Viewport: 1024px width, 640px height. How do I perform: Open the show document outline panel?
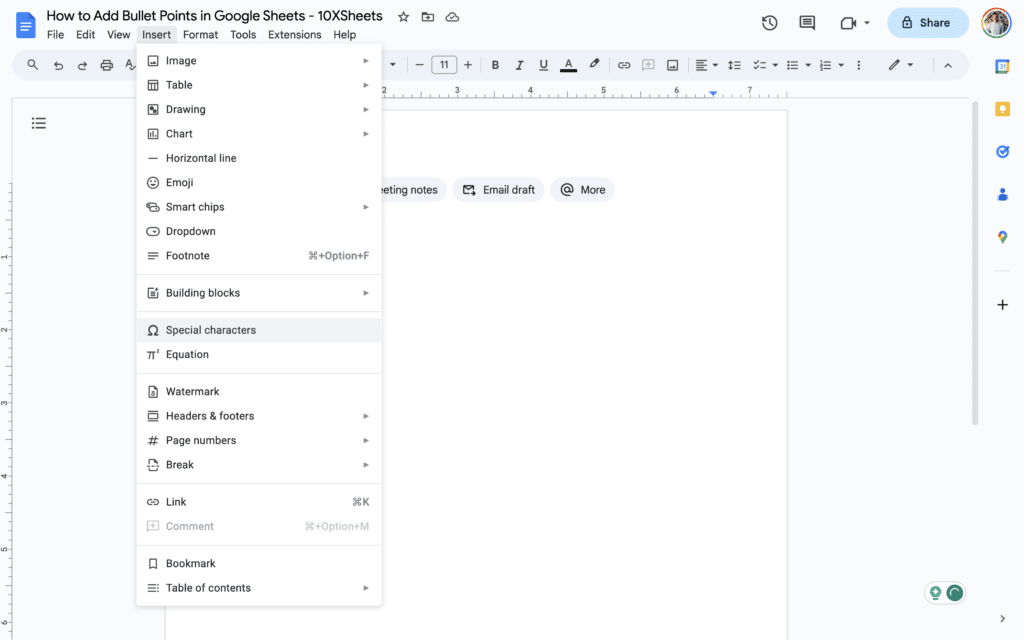coord(39,123)
